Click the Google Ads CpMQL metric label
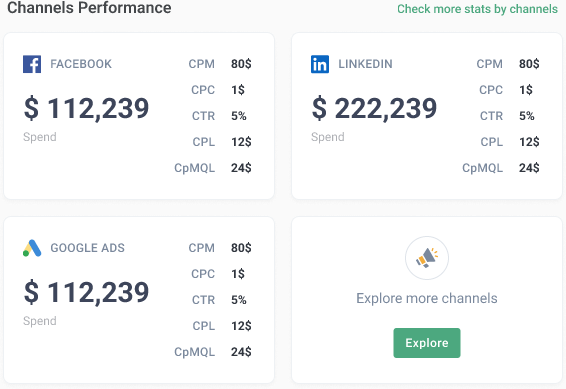 [x=195, y=352]
